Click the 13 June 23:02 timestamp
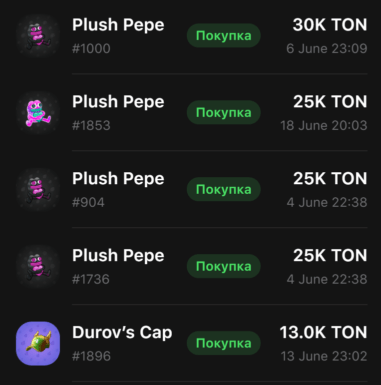 pos(324,356)
